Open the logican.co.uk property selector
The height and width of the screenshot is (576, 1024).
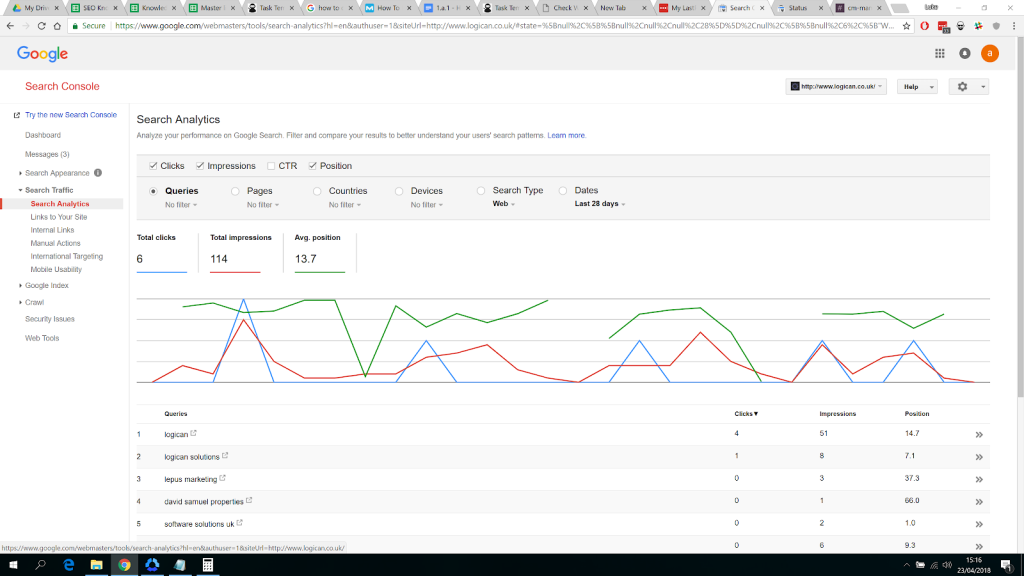pos(836,86)
